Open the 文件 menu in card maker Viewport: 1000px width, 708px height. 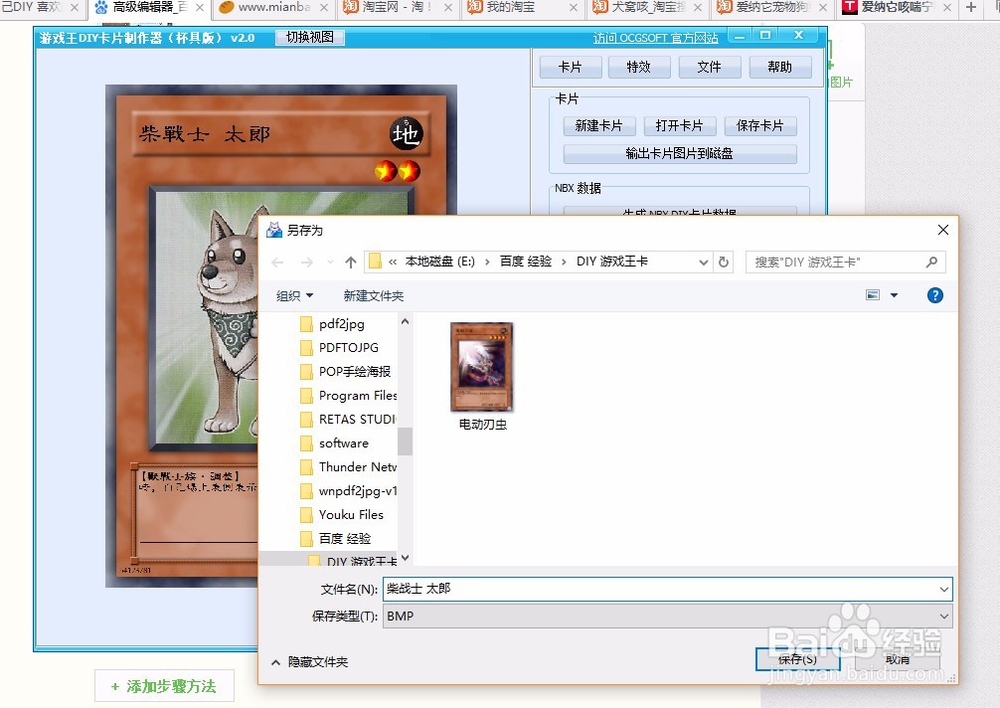[709, 67]
